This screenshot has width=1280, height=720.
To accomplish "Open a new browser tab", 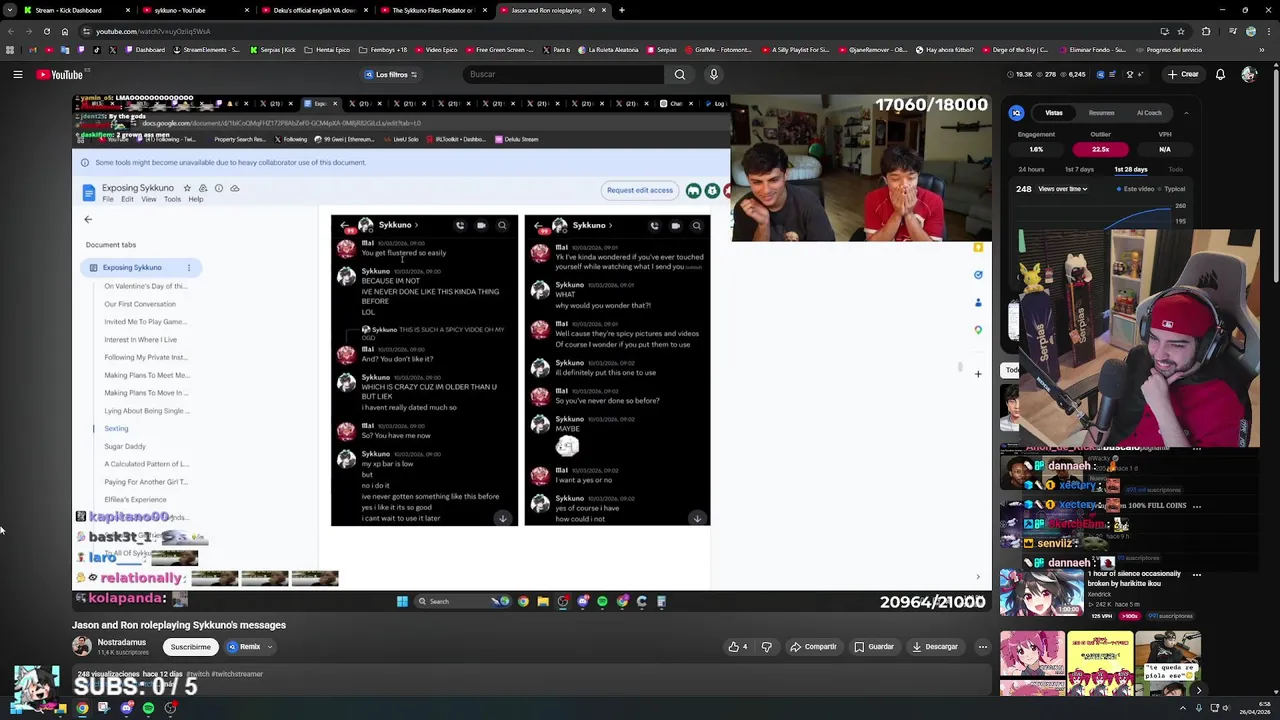I will 621,10.
